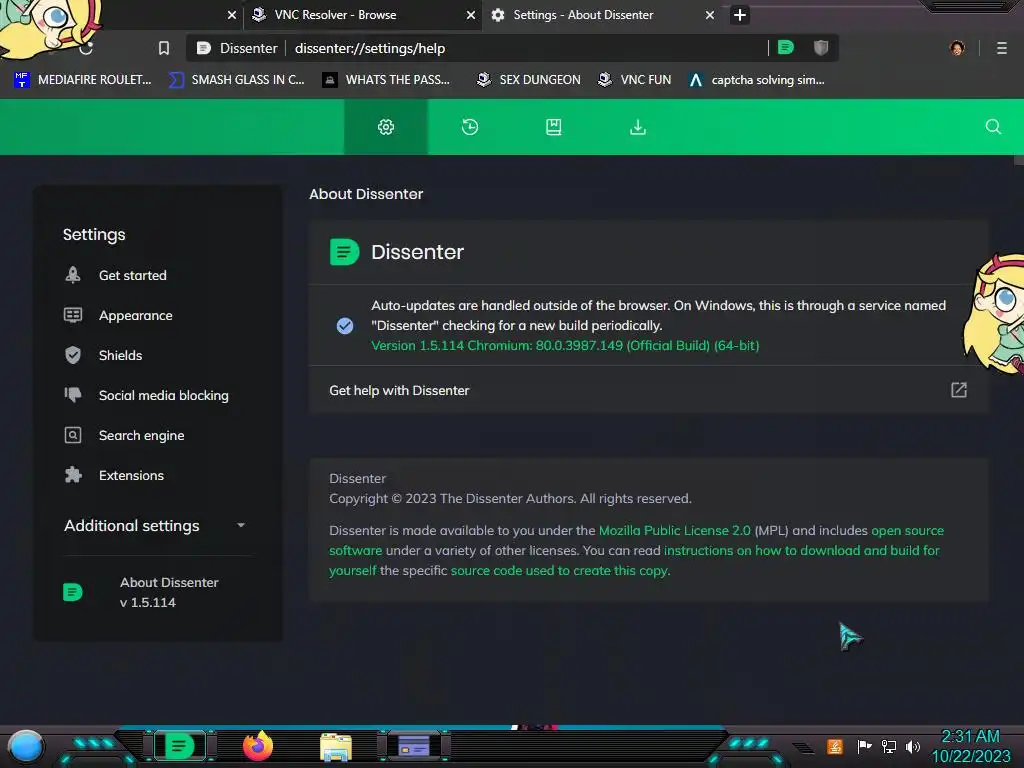
Task: Click the reload button
Action: (86, 48)
